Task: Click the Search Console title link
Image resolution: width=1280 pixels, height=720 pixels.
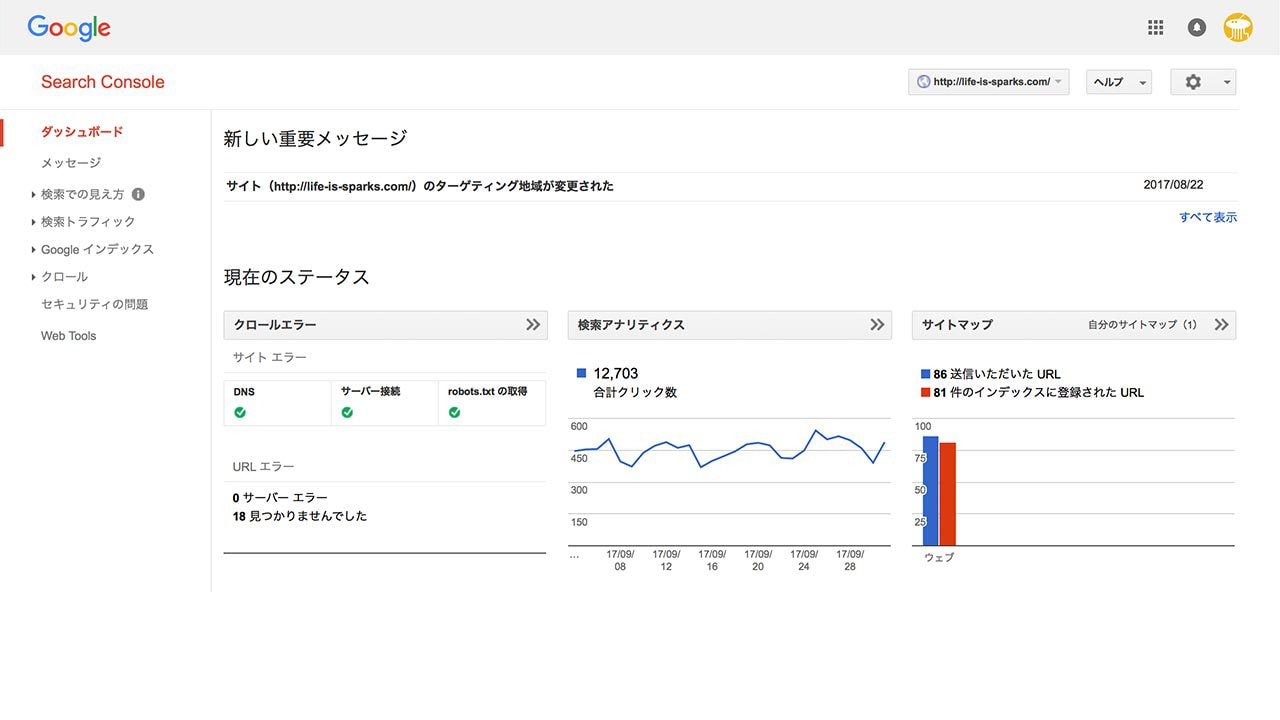Action: click(x=103, y=82)
